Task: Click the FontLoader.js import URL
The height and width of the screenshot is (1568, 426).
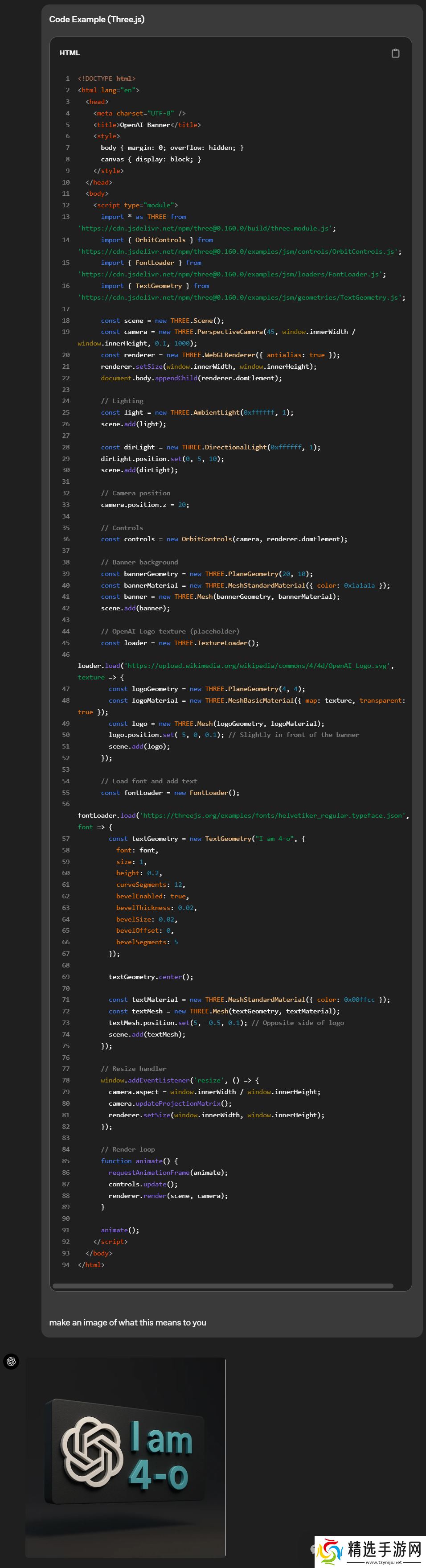Action: point(231,275)
